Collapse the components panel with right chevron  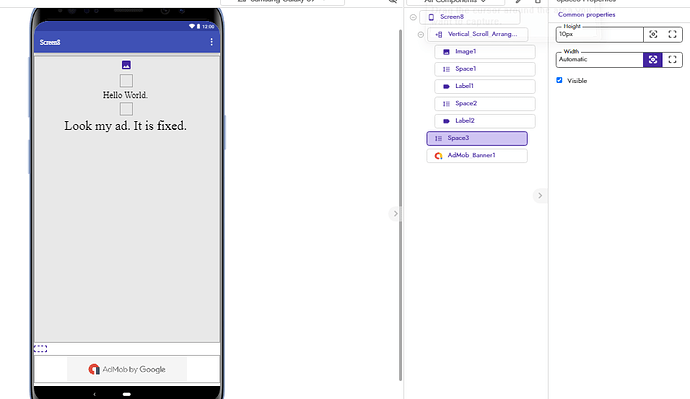point(540,196)
